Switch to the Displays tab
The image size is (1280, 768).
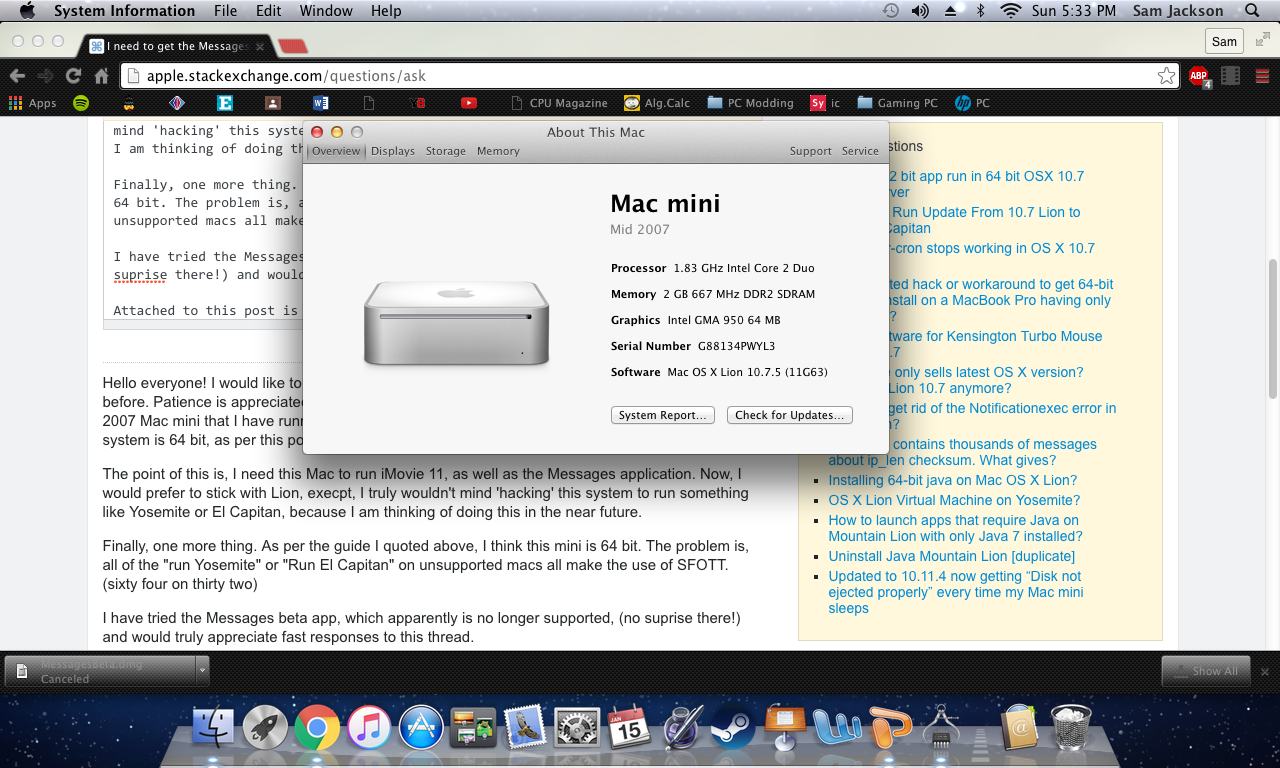click(x=392, y=151)
